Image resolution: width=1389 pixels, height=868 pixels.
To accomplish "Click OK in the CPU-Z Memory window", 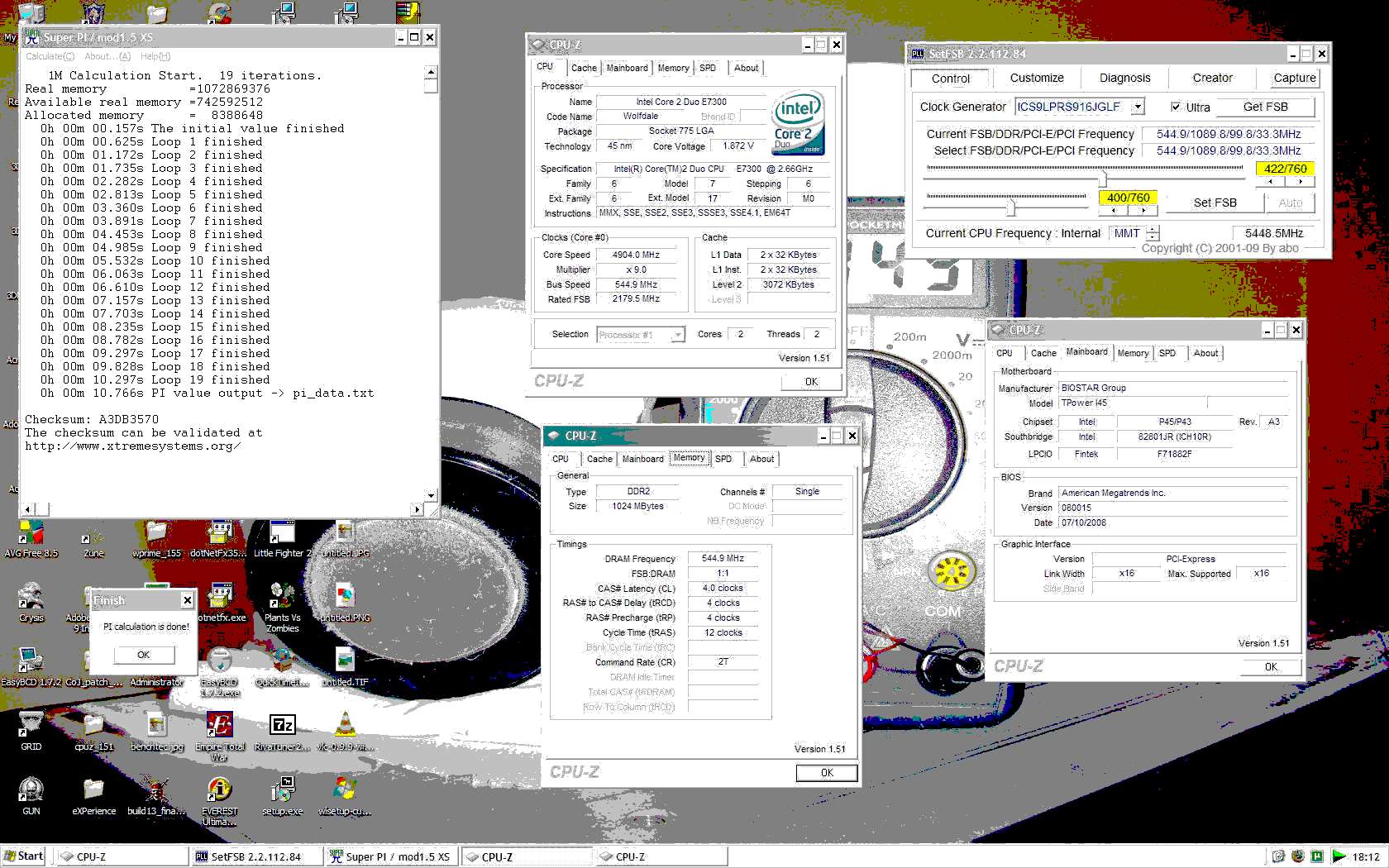I will click(x=827, y=773).
